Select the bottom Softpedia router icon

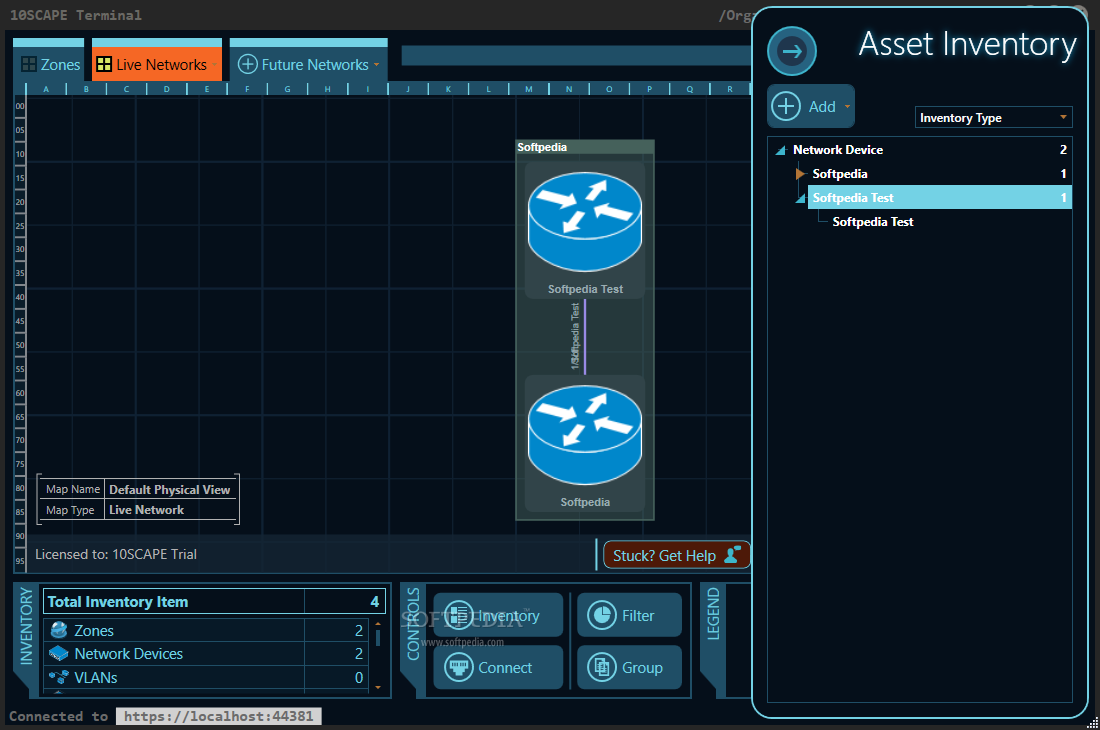tap(585, 434)
